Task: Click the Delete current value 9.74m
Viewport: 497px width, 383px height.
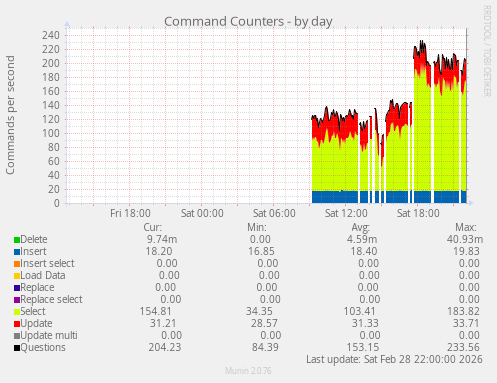Action: (162, 239)
